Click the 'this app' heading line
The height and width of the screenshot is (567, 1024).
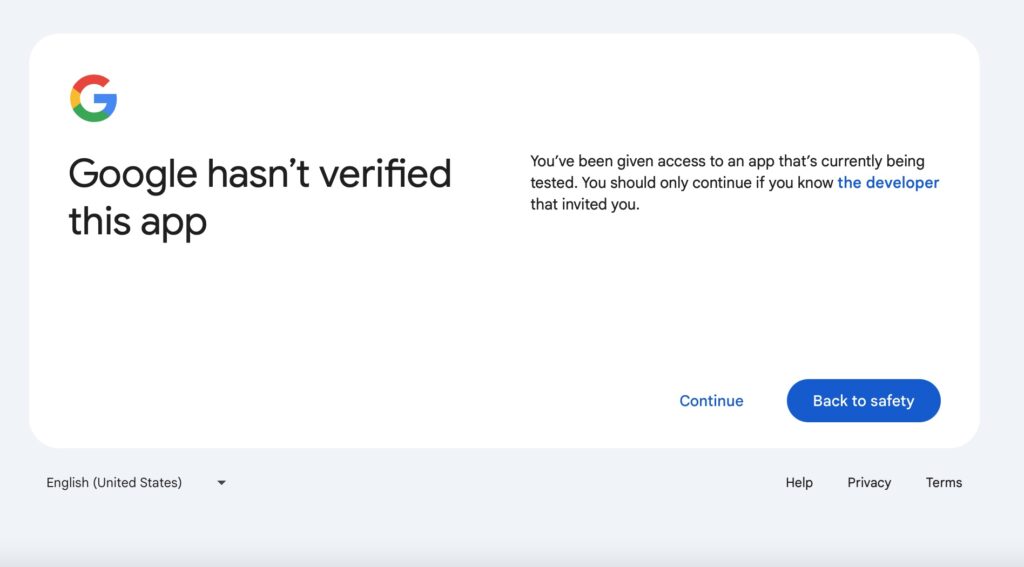137,222
